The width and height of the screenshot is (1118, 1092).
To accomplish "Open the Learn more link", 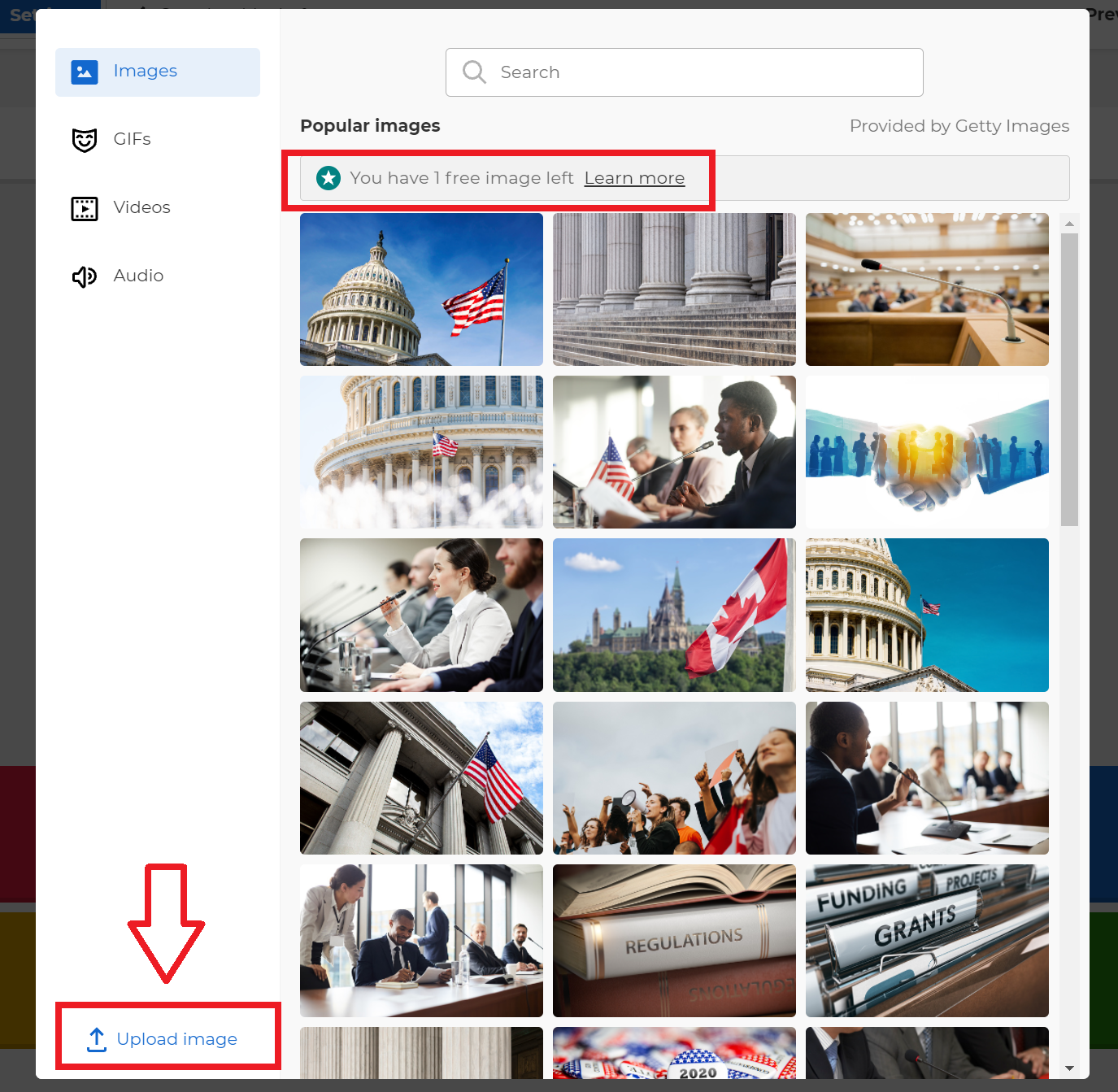I will click(x=634, y=178).
